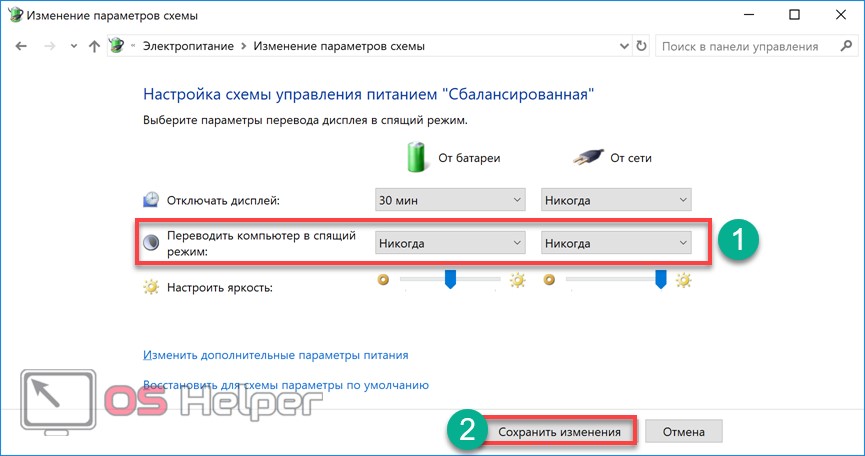Close the Изменение параметров схемы window

pos(841,15)
